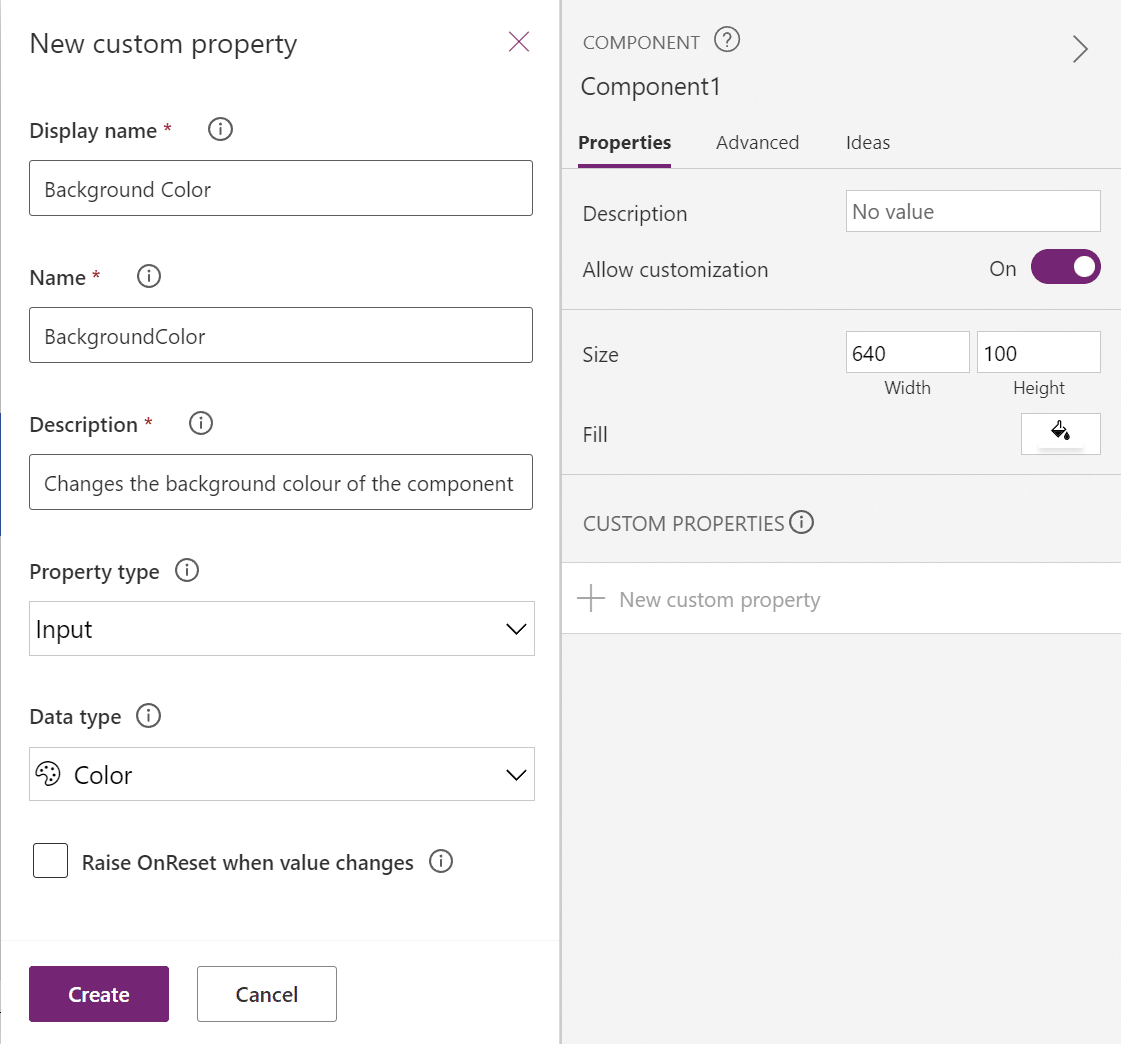Click the plus icon to add custom property

tap(590, 598)
